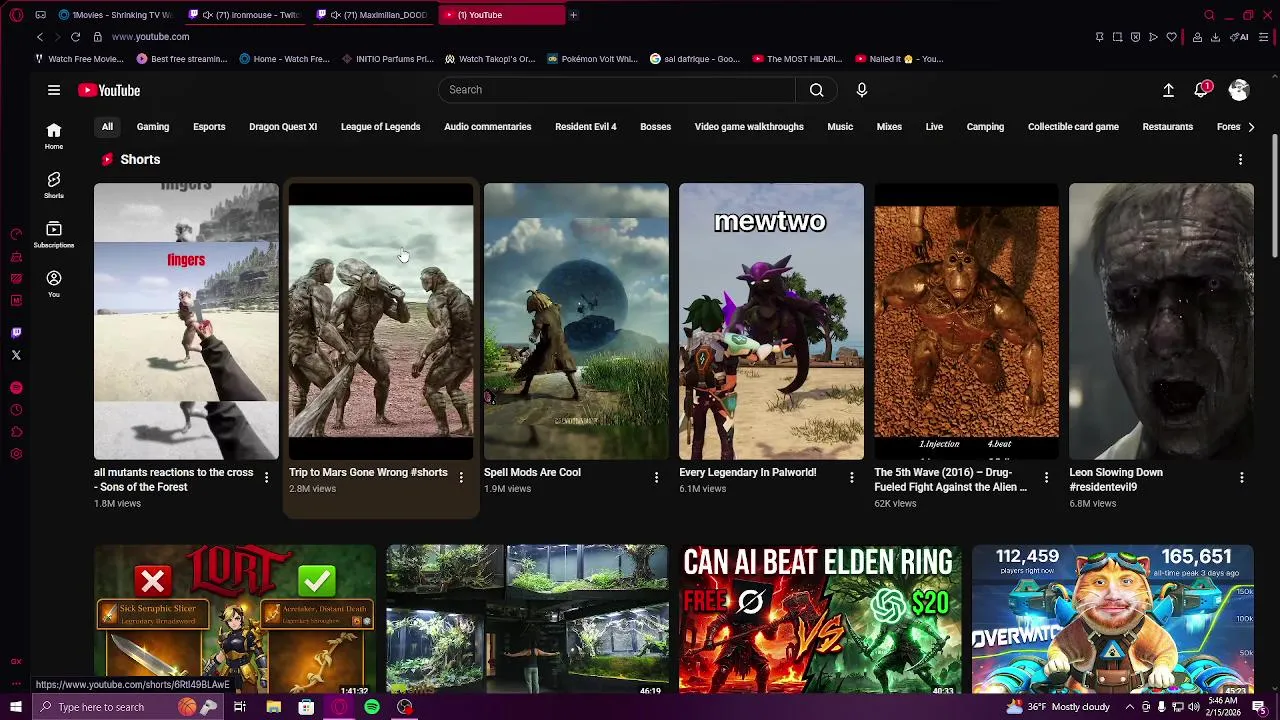
Task: Open the You section in sidebar
Action: 54,284
